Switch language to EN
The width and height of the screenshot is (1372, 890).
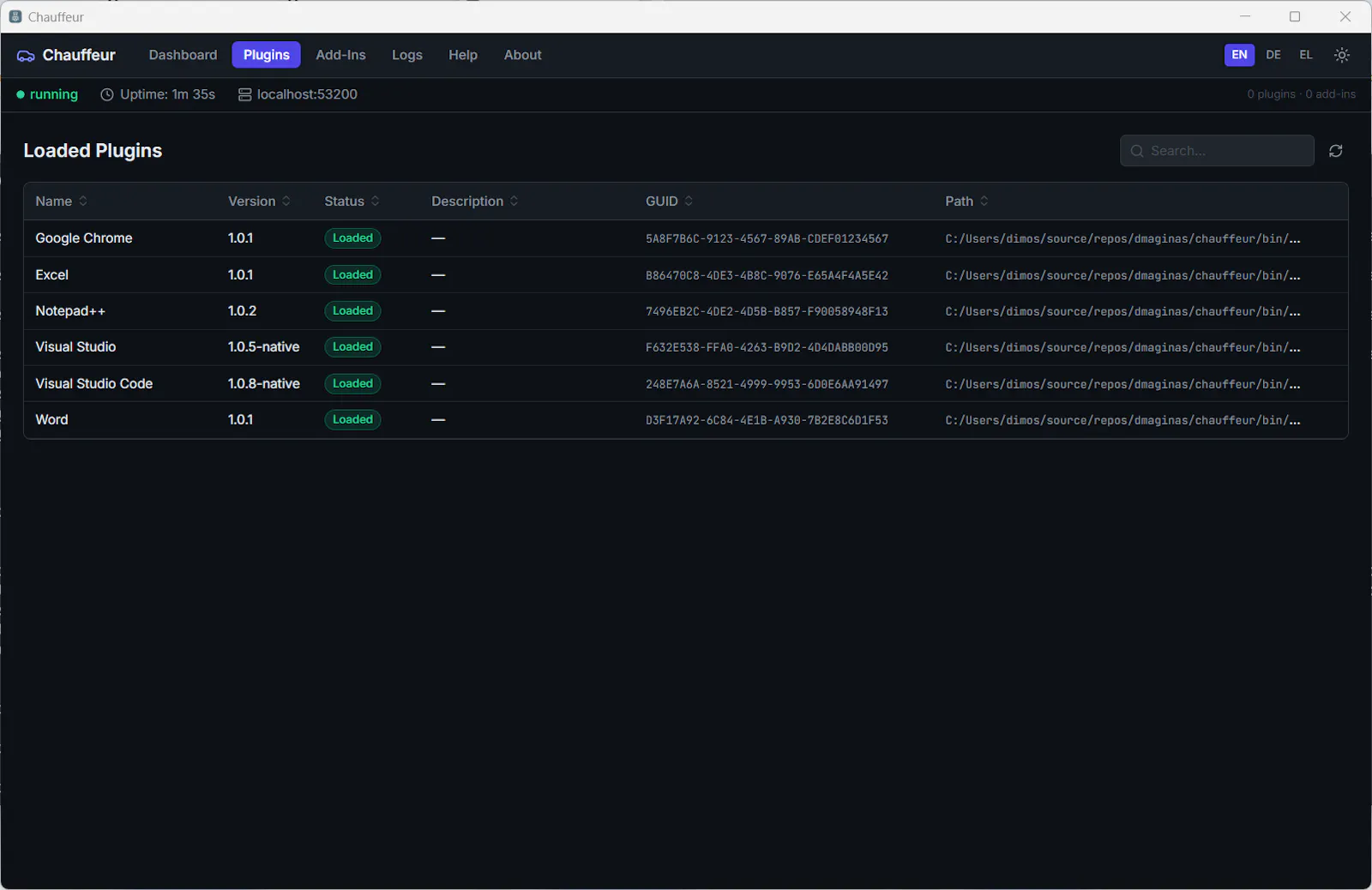coord(1239,55)
